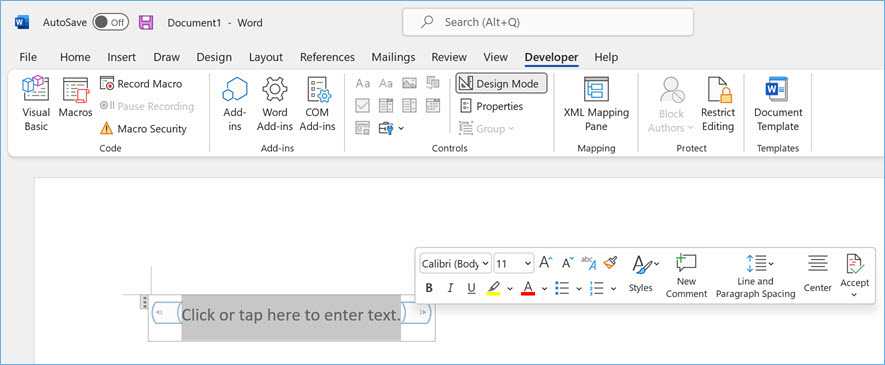
Task: Switch to the Insert tab
Action: click(x=121, y=57)
